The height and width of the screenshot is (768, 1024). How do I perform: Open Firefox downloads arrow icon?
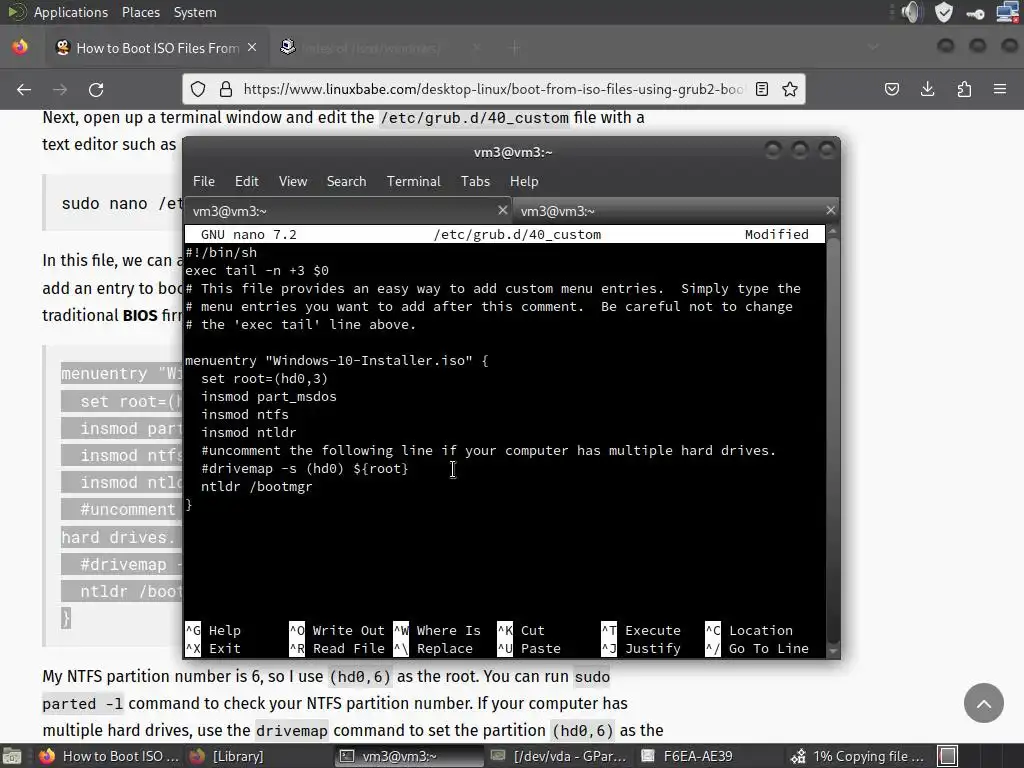(927, 89)
